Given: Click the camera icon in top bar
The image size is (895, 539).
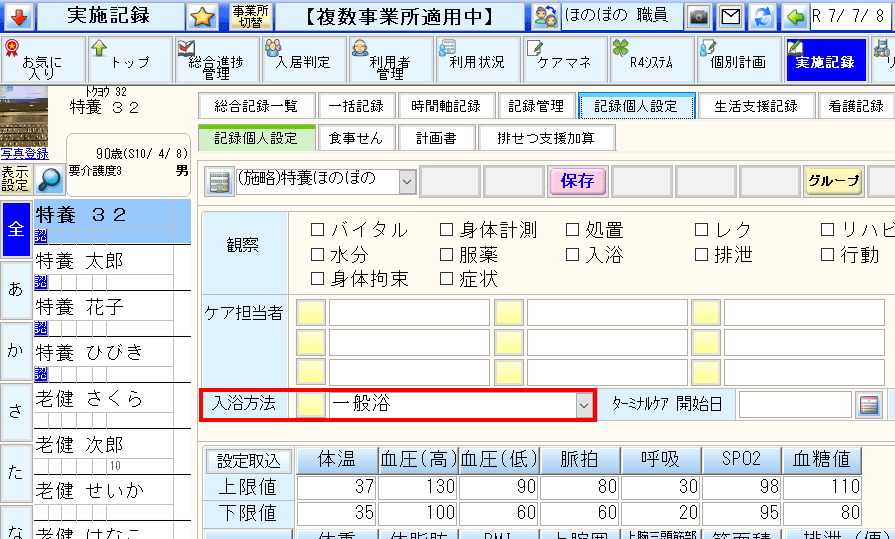Looking at the screenshot, I should pyautogui.click(x=698, y=16).
